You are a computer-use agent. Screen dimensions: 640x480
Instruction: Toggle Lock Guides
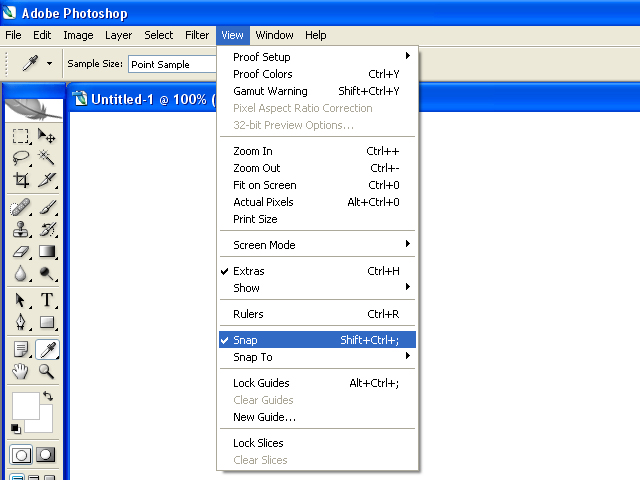tap(317, 383)
